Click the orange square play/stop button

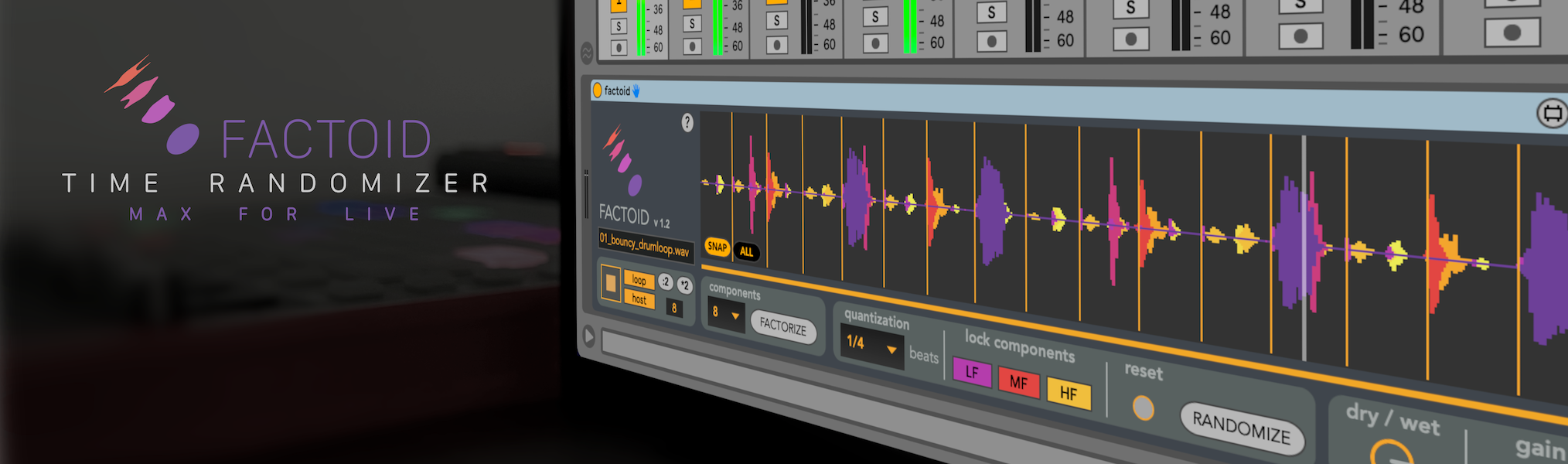[x=611, y=282]
